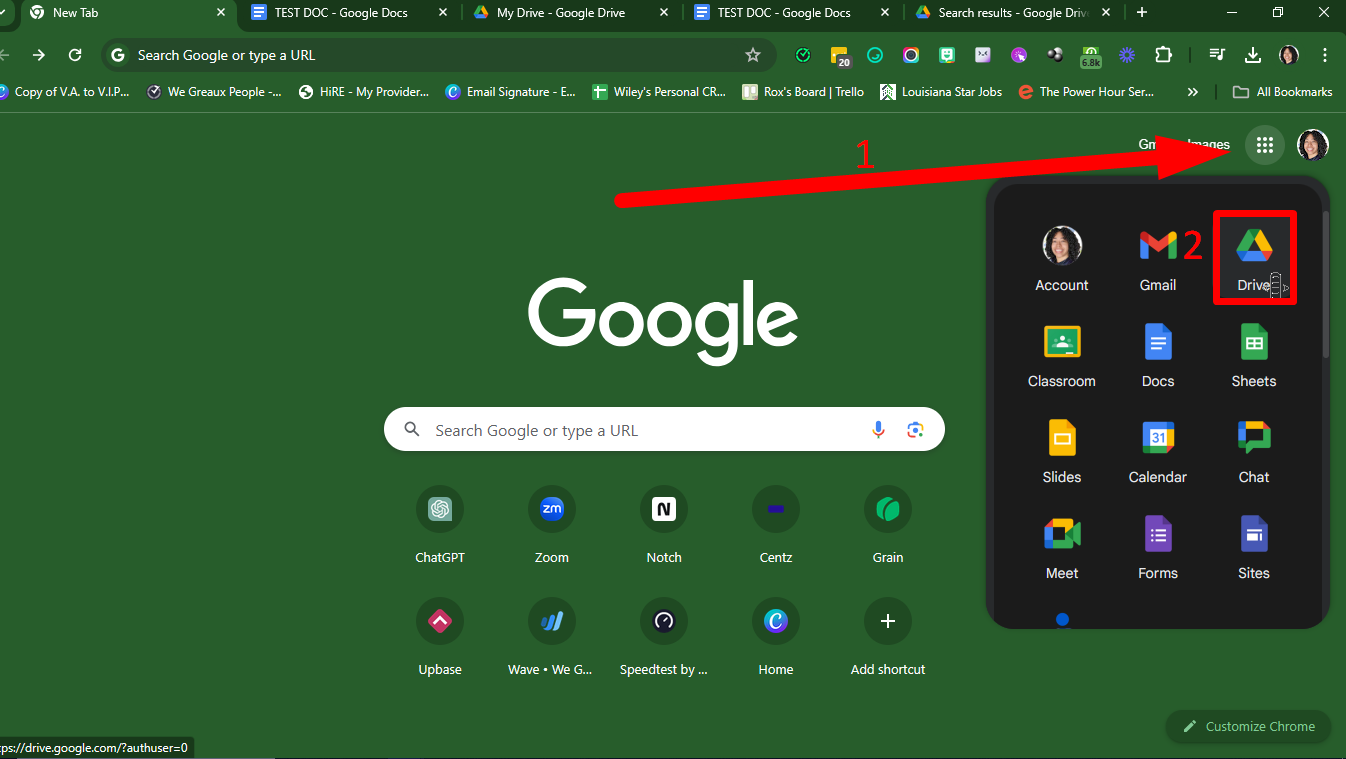Open the All Bookmarks folder

coord(1282,92)
